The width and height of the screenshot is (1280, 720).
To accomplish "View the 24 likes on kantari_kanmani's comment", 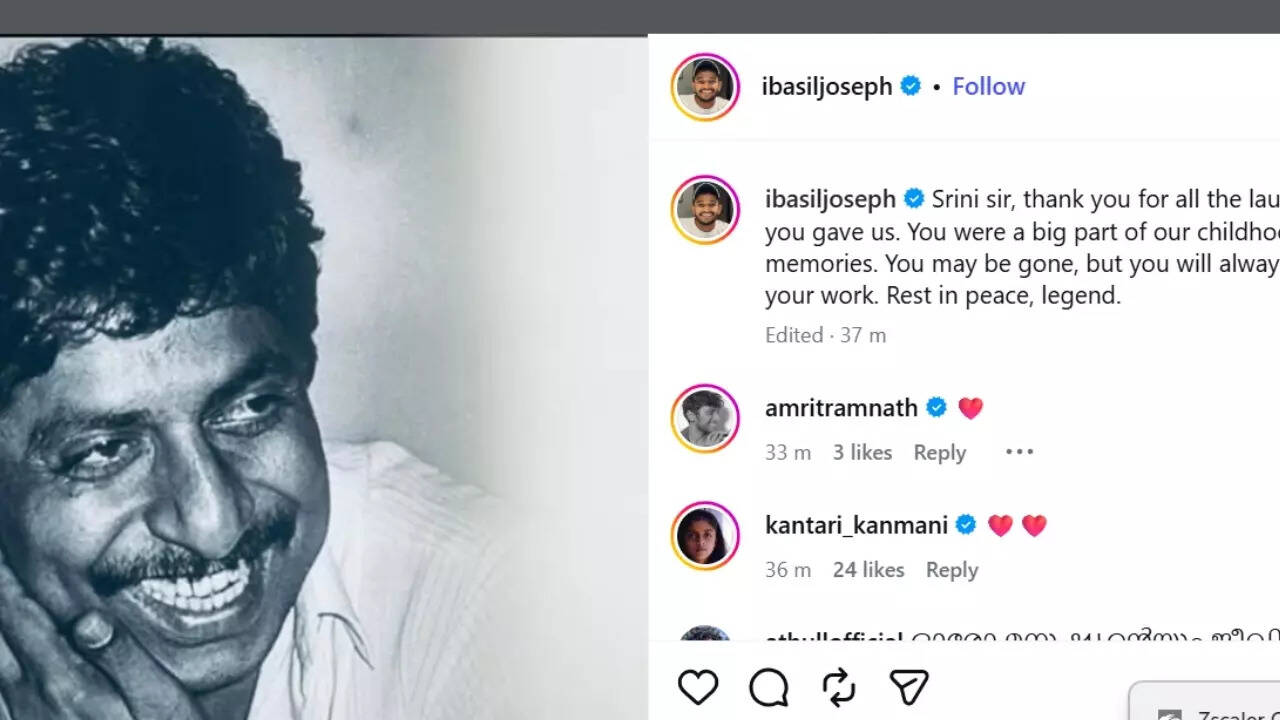I will (868, 570).
